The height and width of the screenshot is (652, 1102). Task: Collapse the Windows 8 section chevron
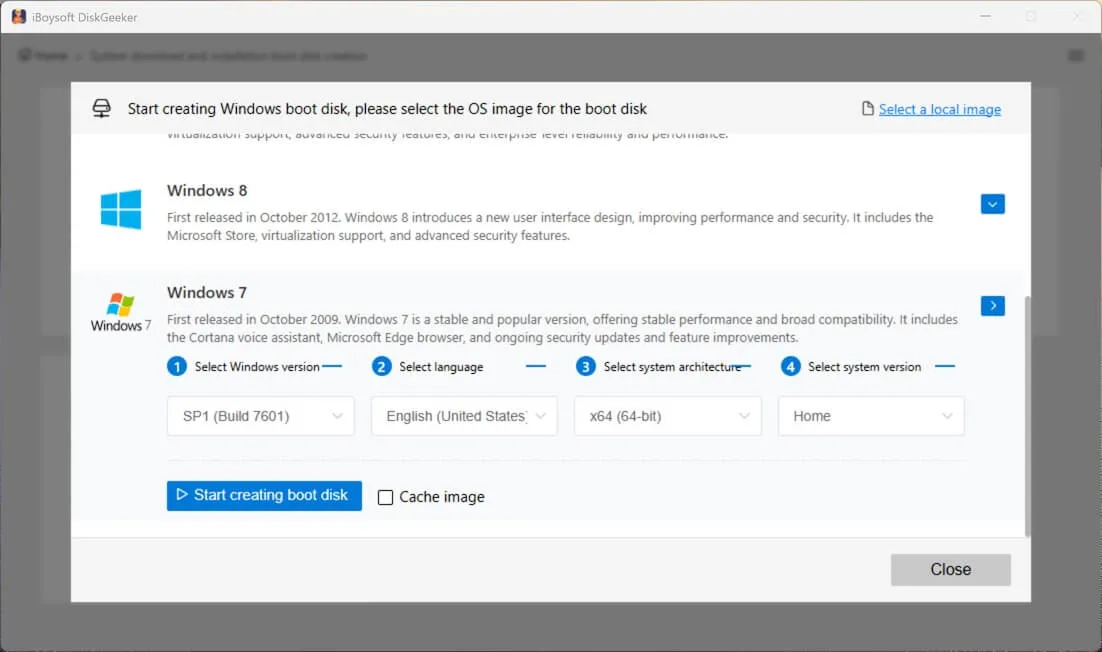click(992, 203)
